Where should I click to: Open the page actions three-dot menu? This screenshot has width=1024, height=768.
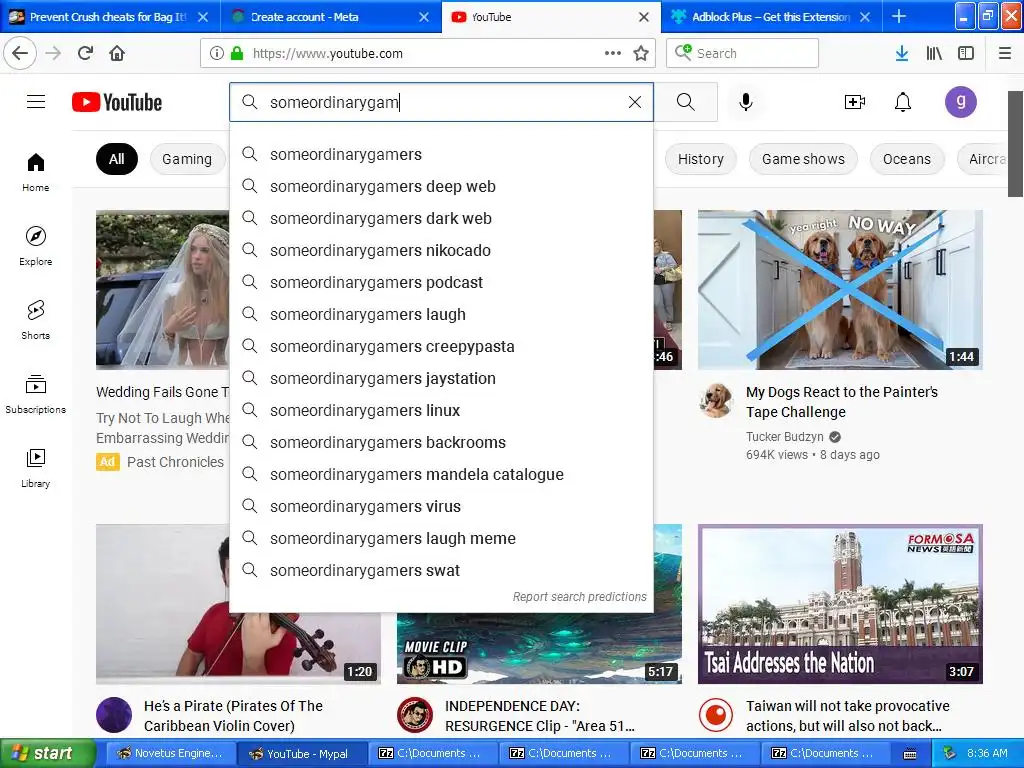(x=613, y=53)
